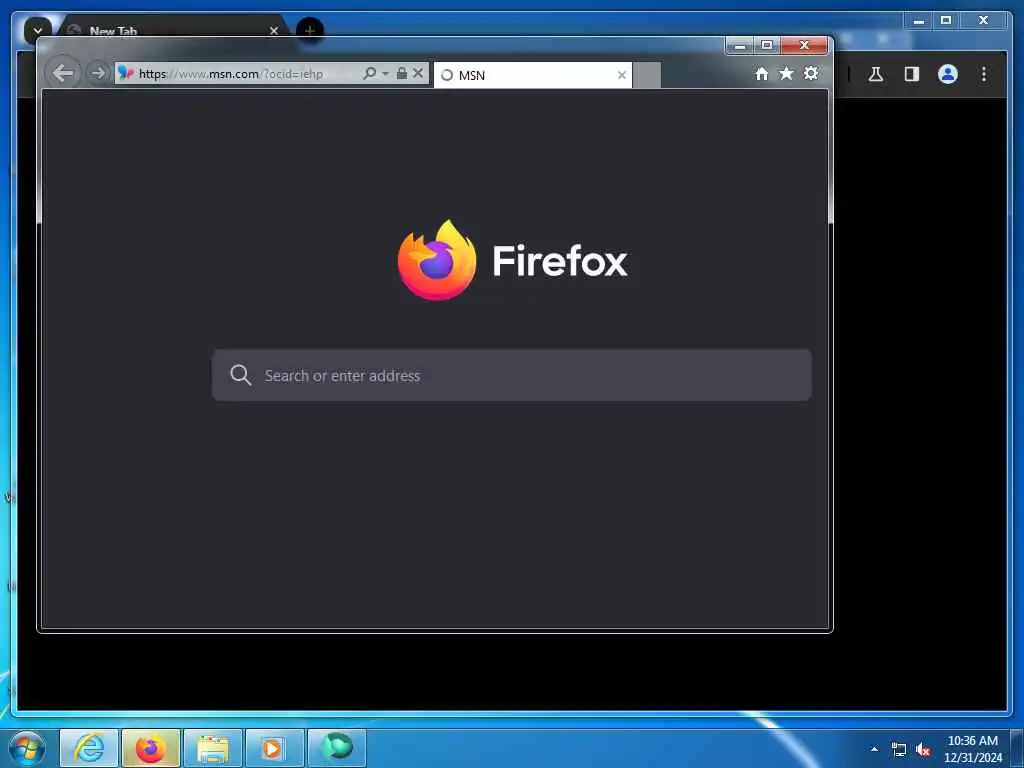This screenshot has width=1024, height=768.
Task: Open the Tools gear menu
Action: 811,73
